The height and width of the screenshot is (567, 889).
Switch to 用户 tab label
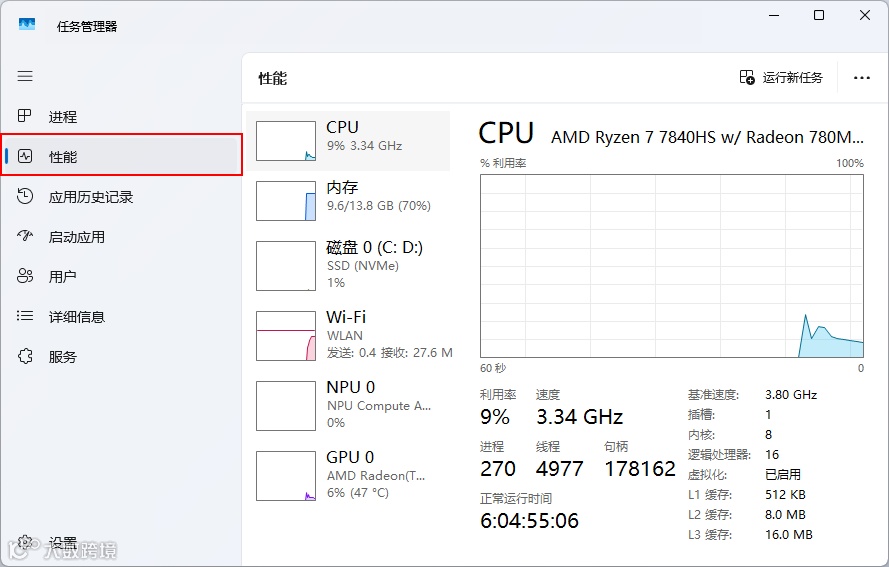tap(62, 277)
